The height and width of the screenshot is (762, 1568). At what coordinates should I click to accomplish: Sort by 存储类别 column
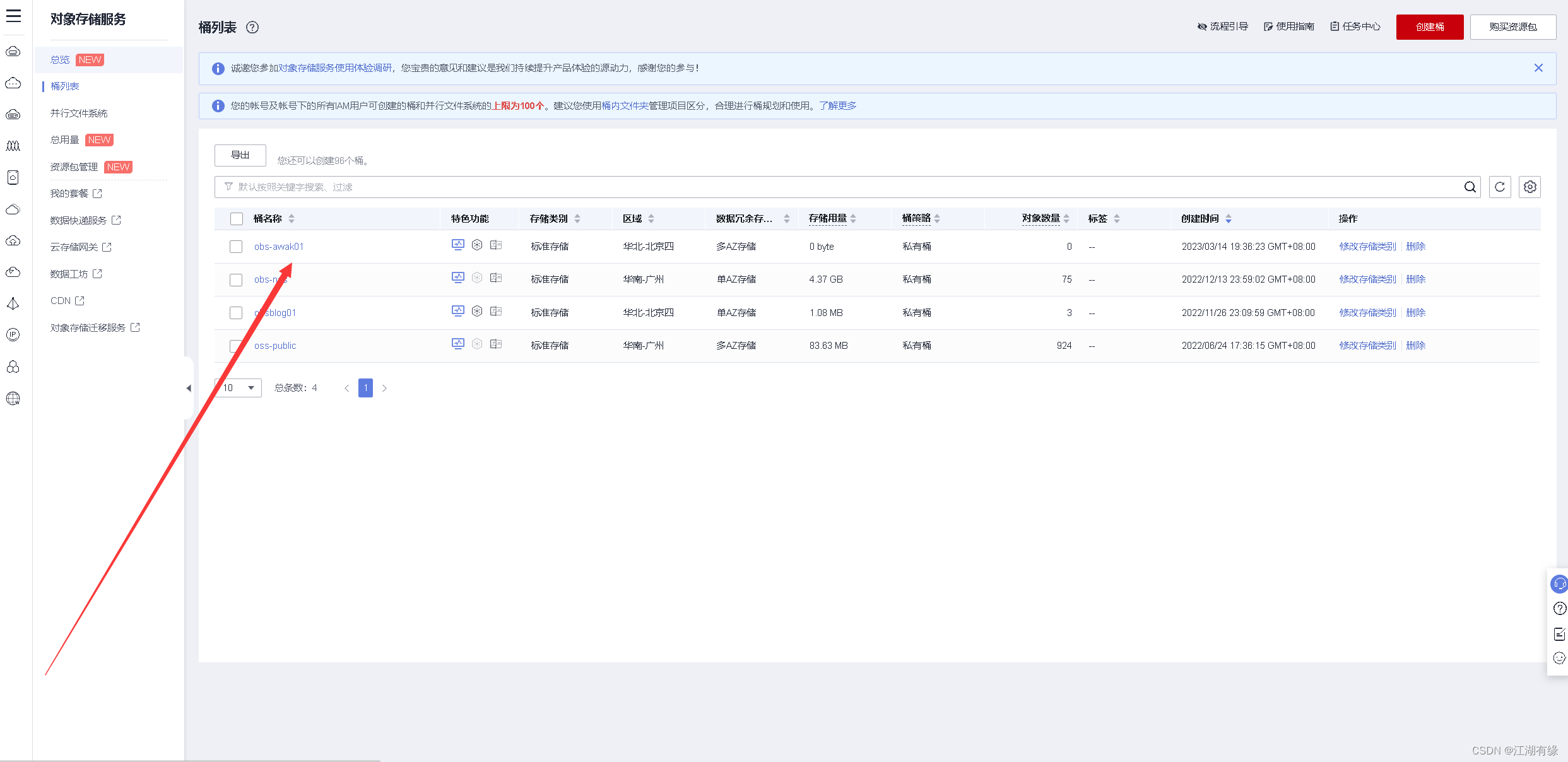pyautogui.click(x=577, y=219)
